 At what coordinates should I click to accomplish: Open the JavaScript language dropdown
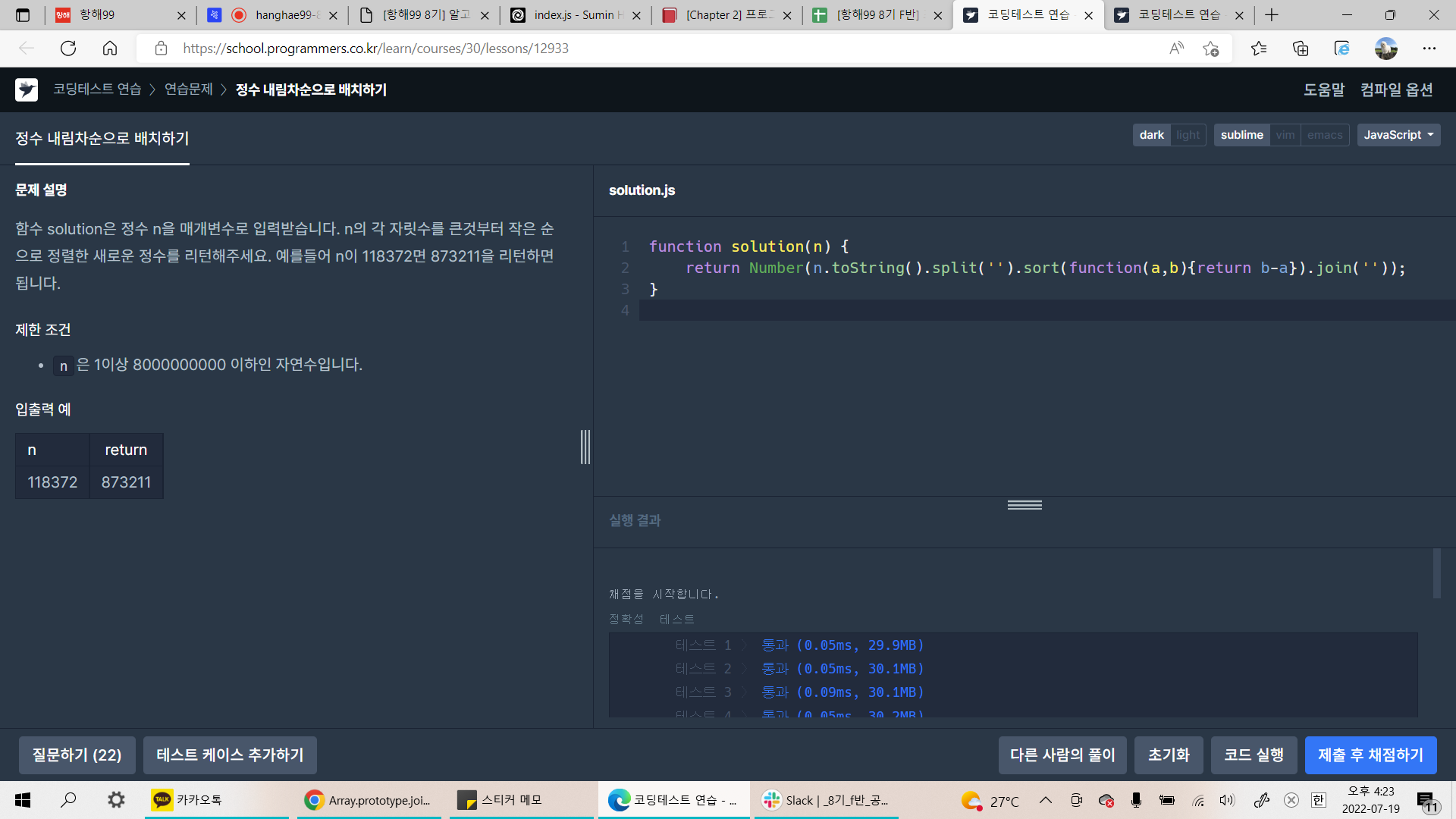click(1398, 135)
